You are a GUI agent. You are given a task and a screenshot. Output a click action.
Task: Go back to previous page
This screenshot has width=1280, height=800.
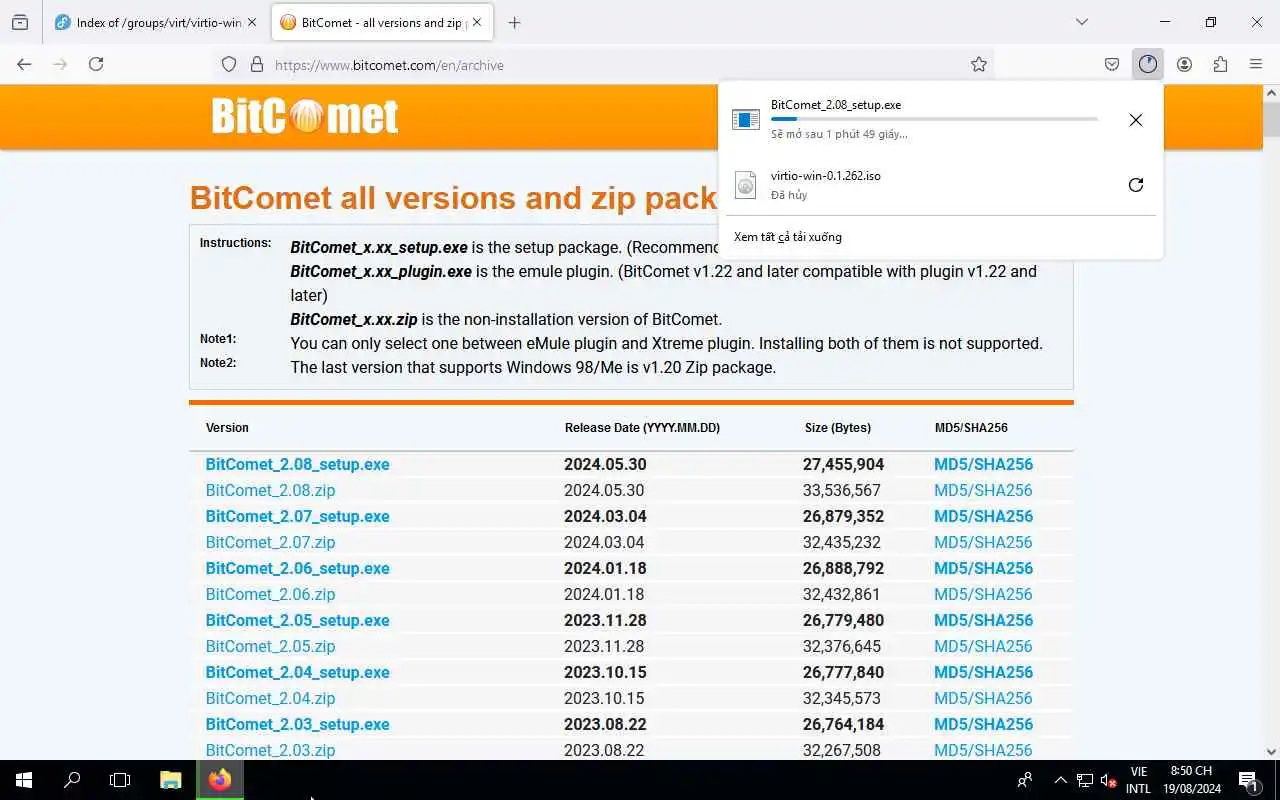[24, 64]
